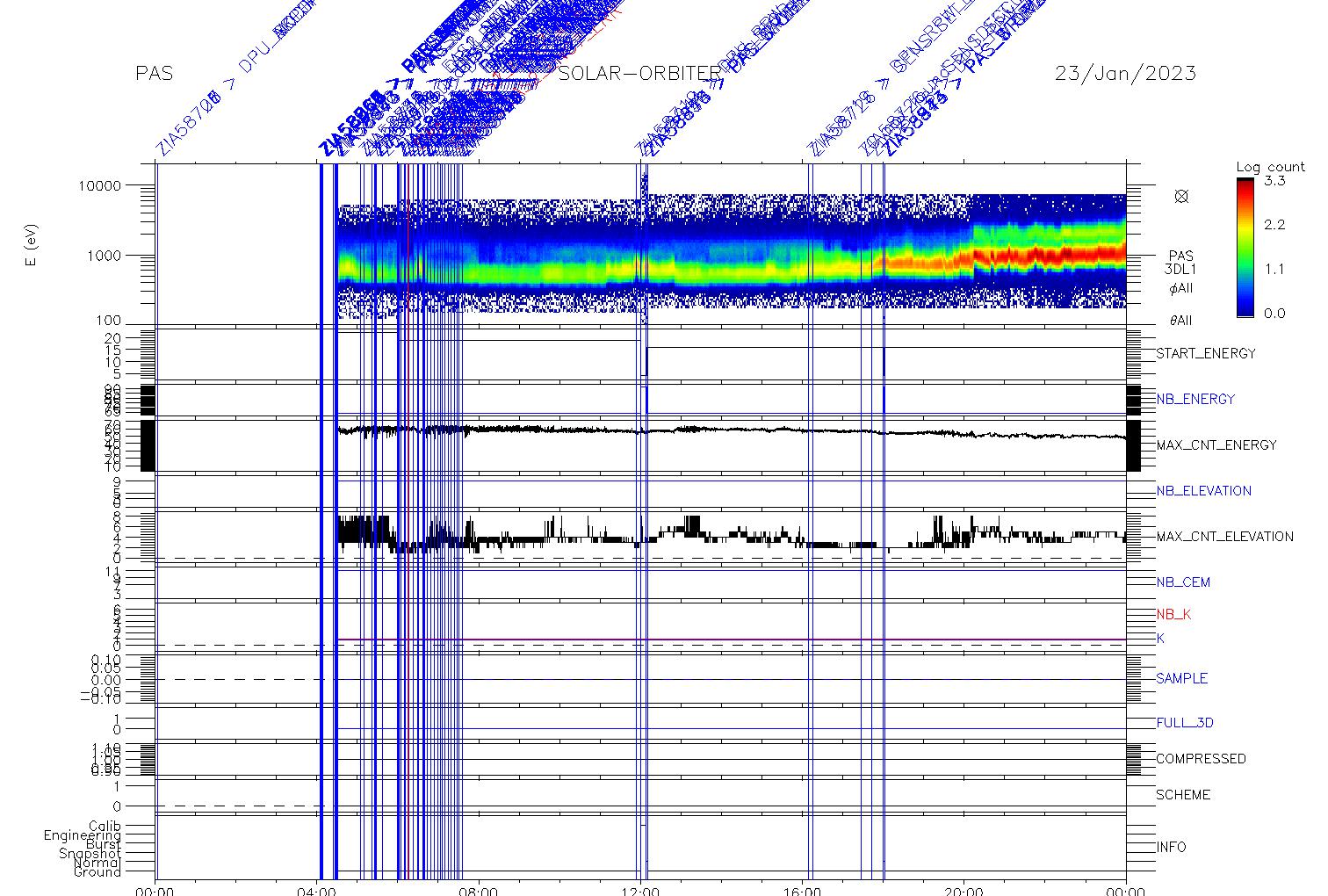
Task: Click the FULL_3D panel label
Action: (x=1185, y=723)
